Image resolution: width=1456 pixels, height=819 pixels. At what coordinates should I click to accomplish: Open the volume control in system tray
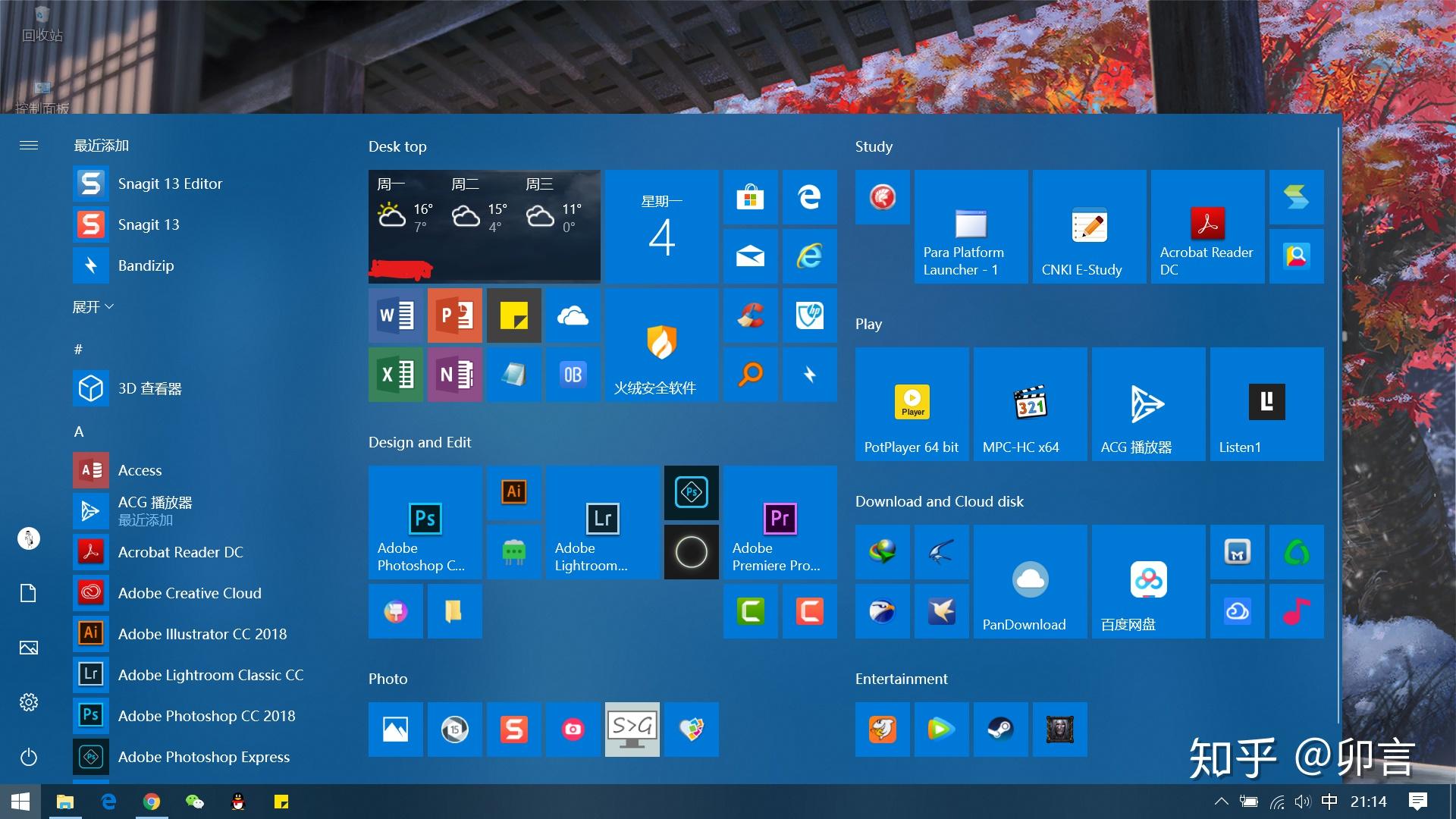click(1303, 802)
